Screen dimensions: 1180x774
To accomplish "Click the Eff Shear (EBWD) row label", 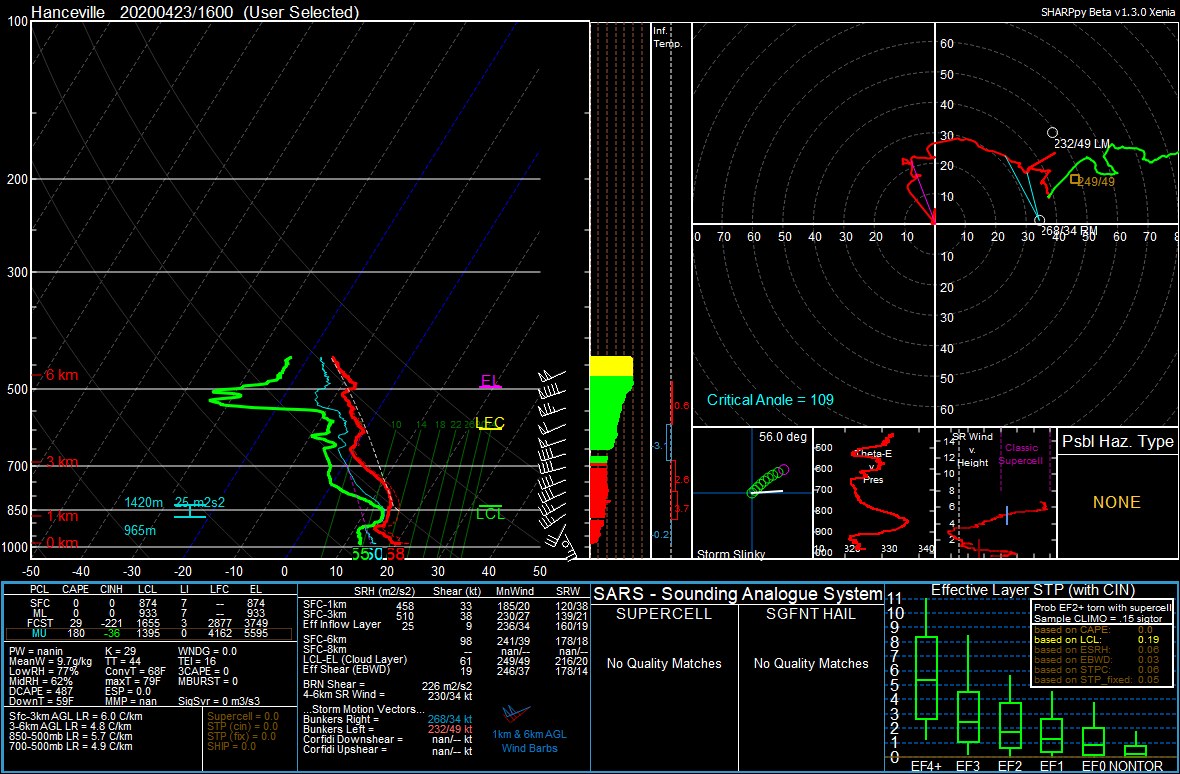I will (347, 670).
